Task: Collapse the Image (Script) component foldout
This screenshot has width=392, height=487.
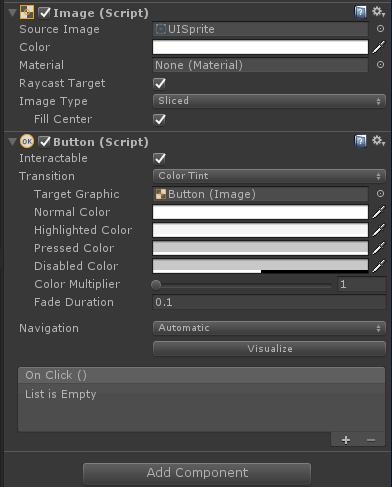Action: 13,13
